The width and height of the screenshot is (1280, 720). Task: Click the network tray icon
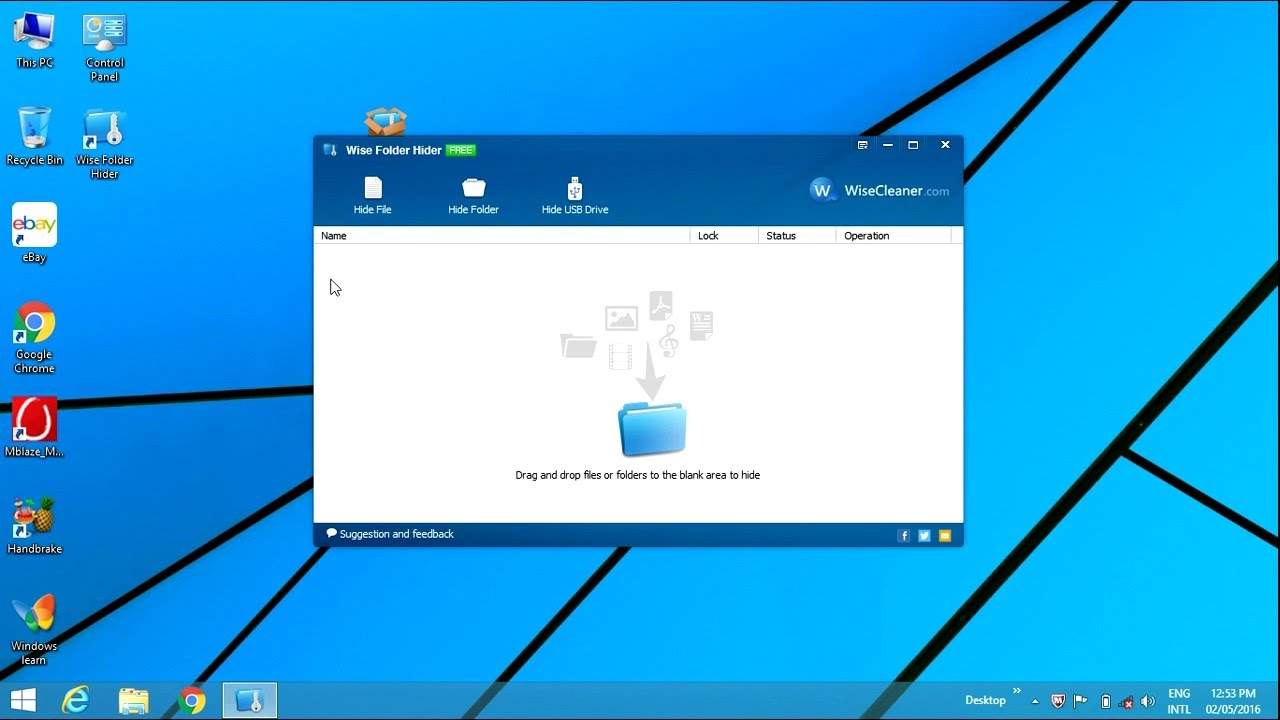click(1126, 702)
